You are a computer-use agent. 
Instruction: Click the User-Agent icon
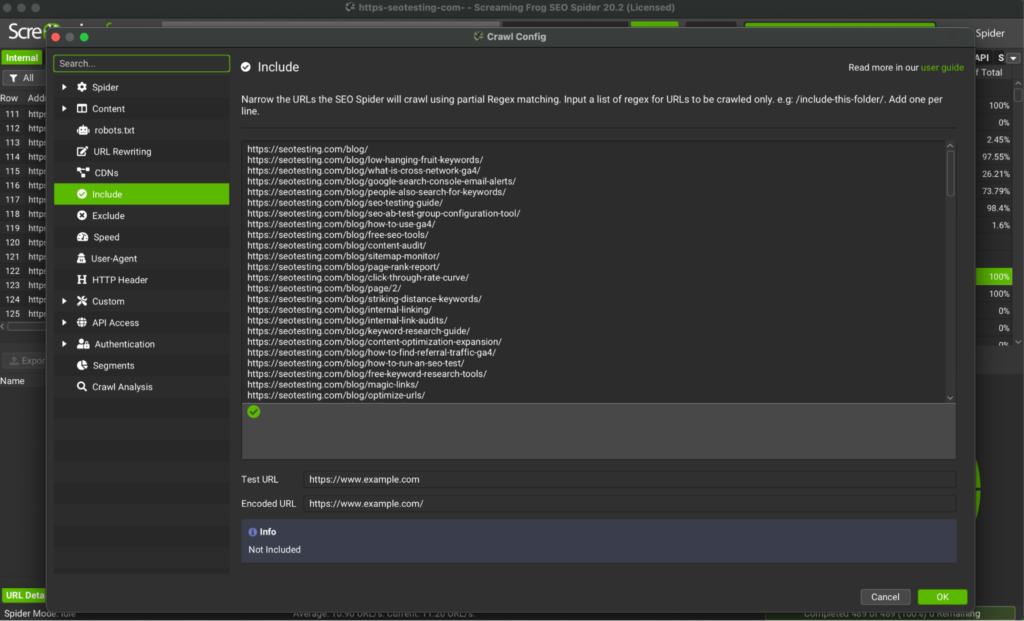tap(83, 258)
